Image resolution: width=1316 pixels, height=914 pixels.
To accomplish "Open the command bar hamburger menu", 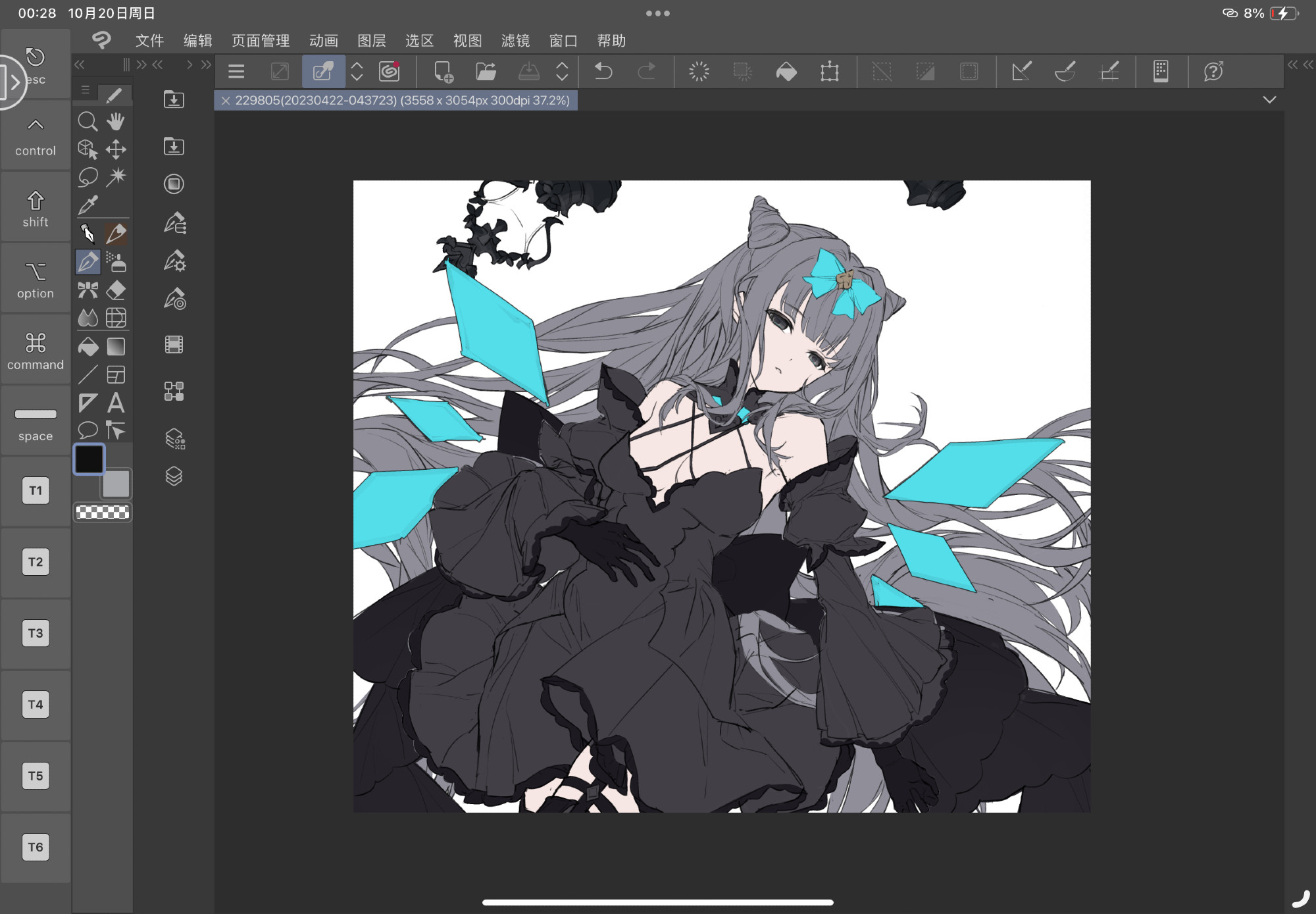I will (x=236, y=71).
